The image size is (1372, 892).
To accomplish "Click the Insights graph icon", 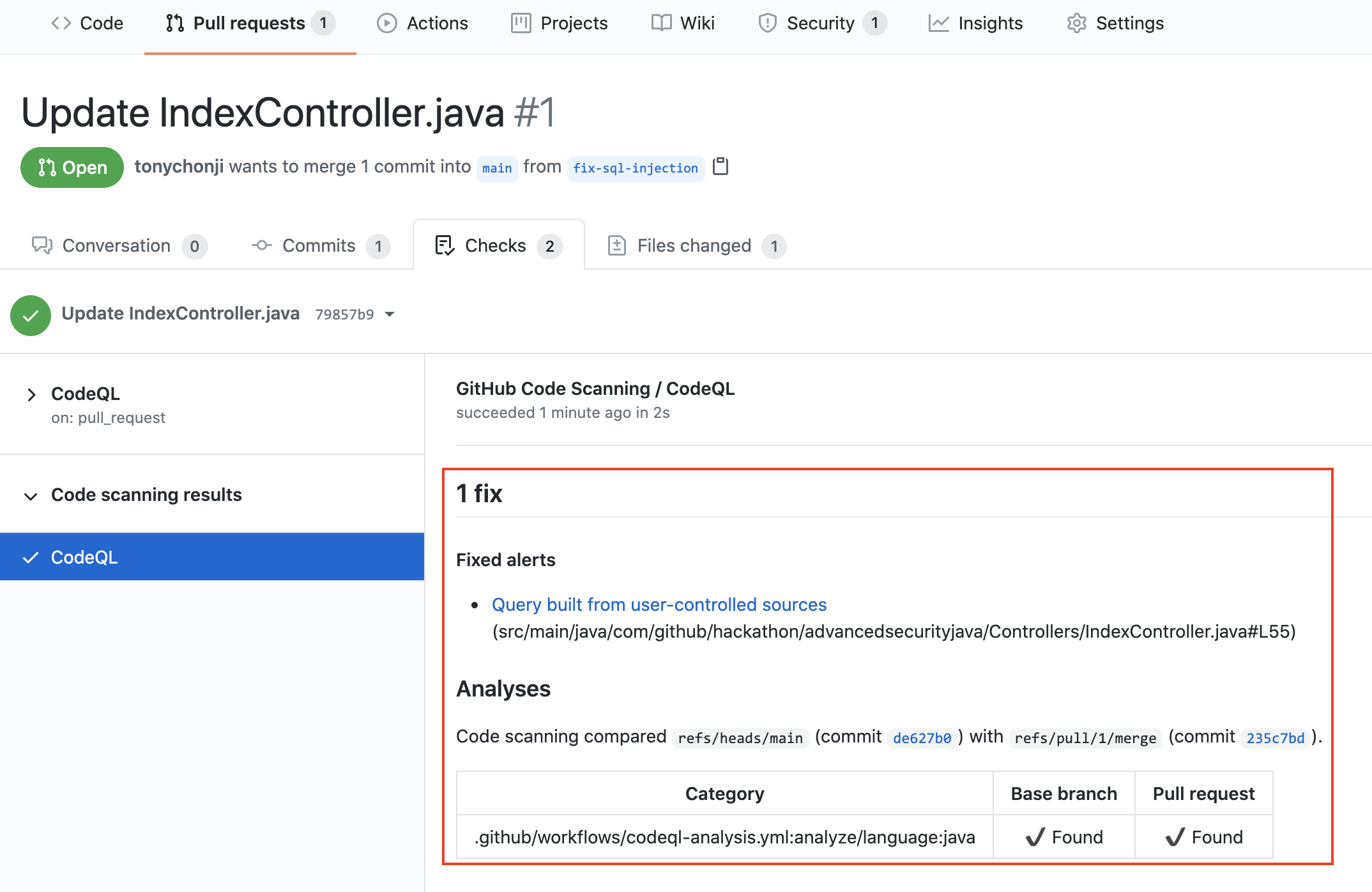I will point(938,24).
